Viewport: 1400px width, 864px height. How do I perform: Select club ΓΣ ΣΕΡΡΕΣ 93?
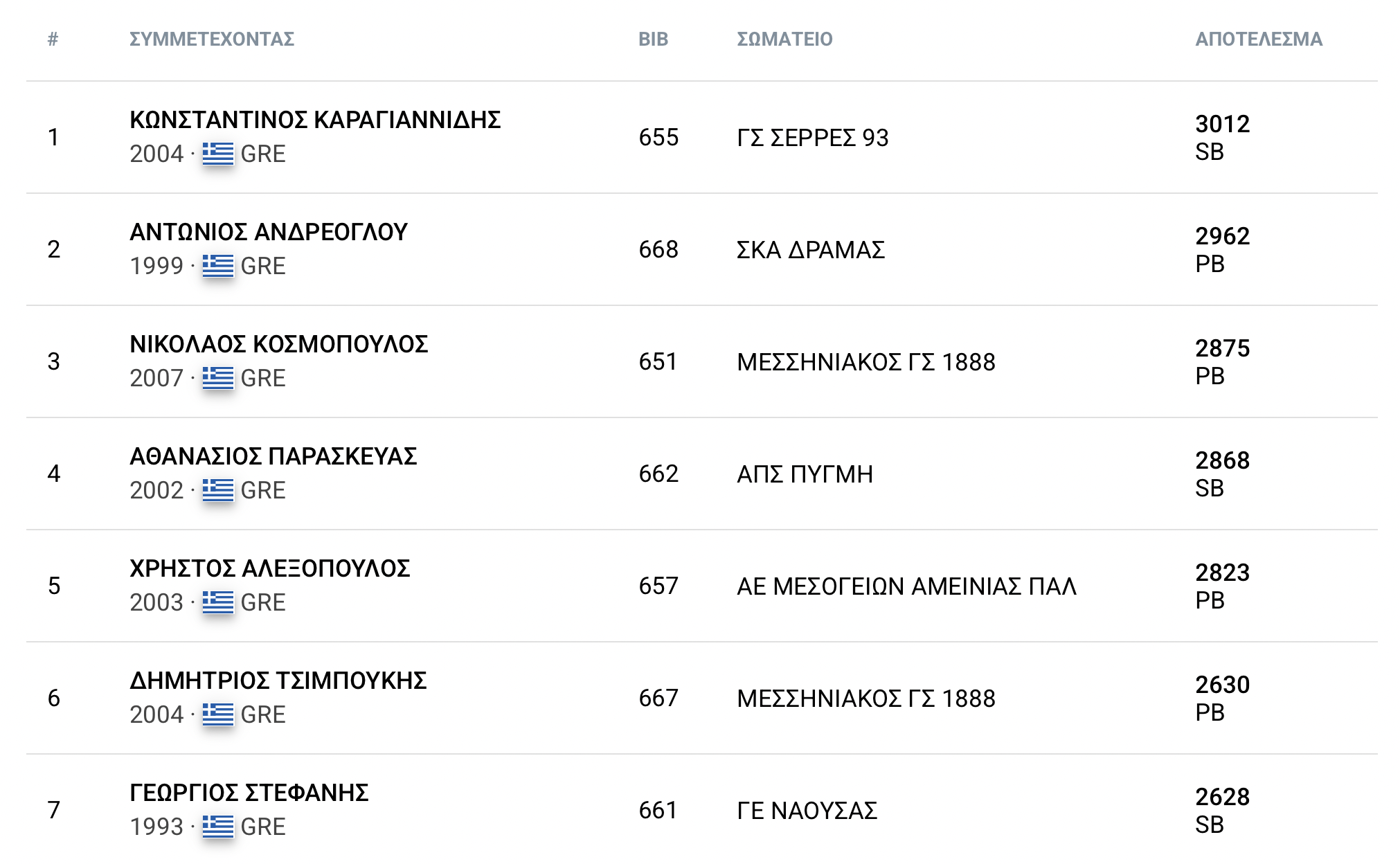[812, 138]
